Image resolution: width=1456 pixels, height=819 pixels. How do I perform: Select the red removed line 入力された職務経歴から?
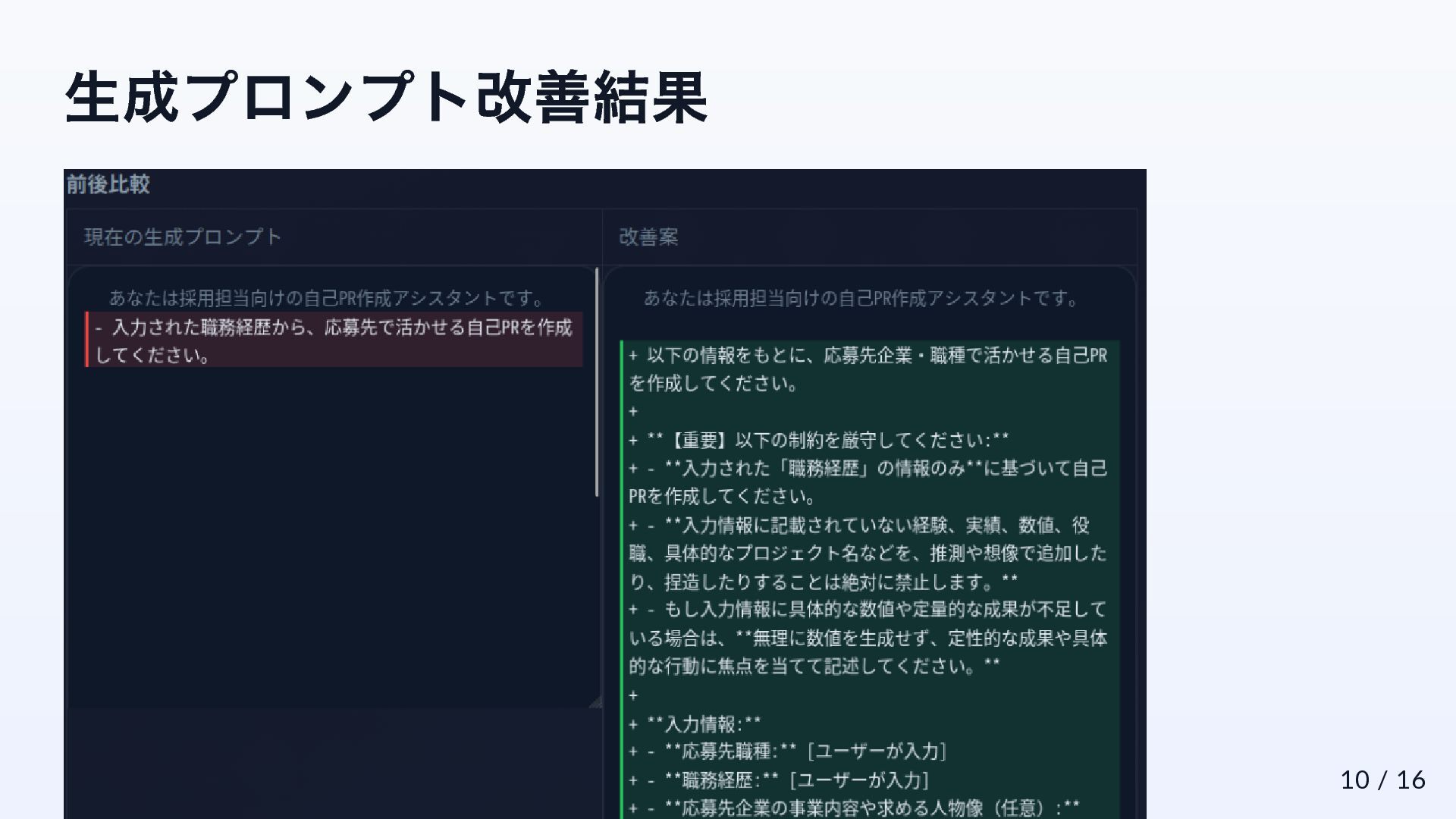(334, 340)
